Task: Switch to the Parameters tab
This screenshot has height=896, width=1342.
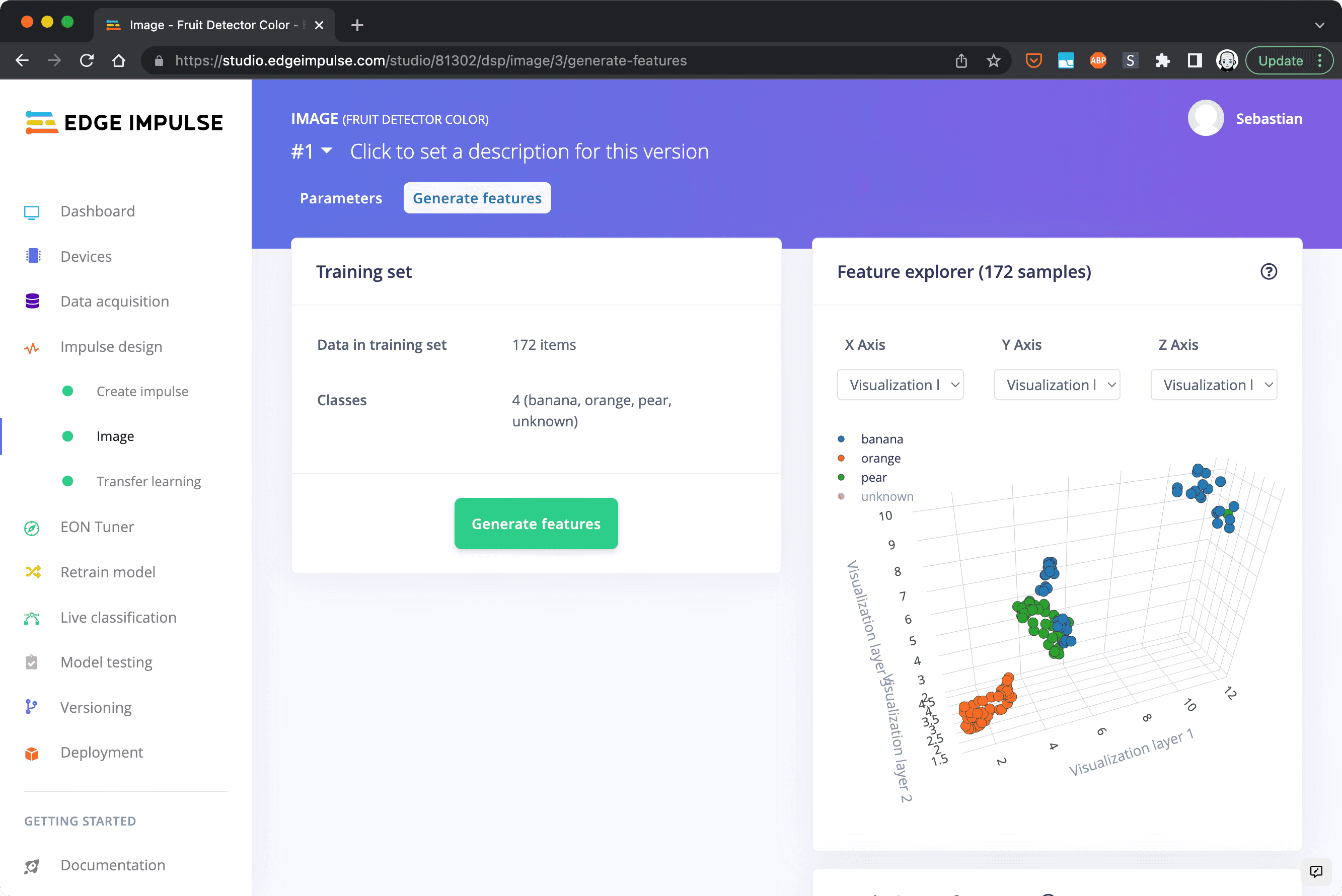Action: tap(340, 198)
